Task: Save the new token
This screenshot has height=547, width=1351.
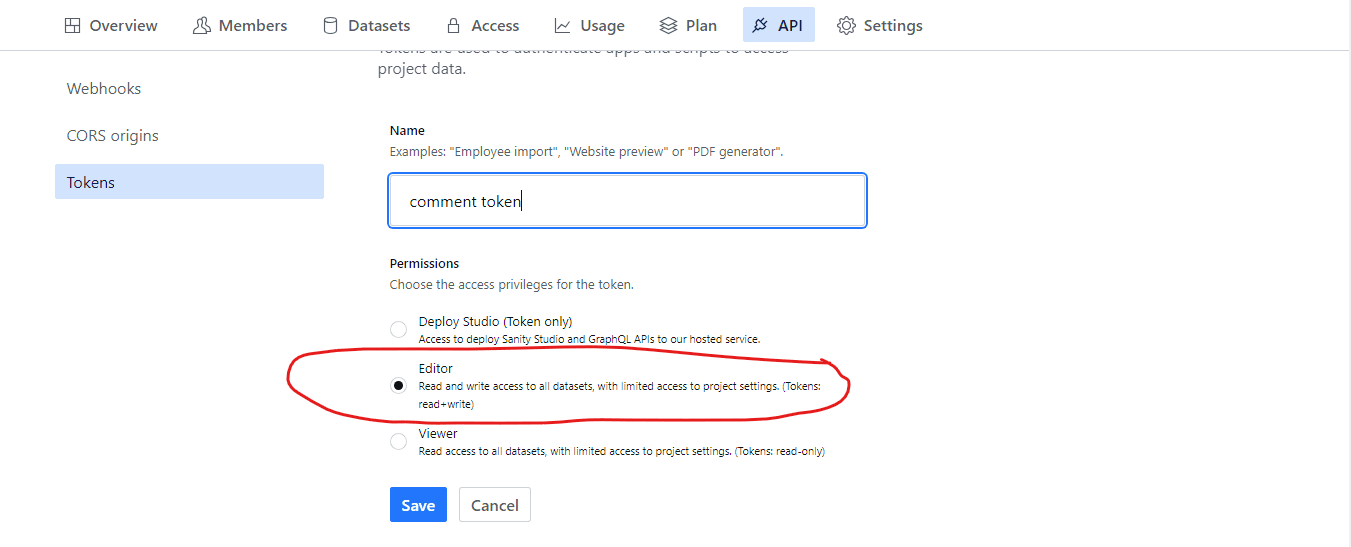Action: pyautogui.click(x=418, y=505)
